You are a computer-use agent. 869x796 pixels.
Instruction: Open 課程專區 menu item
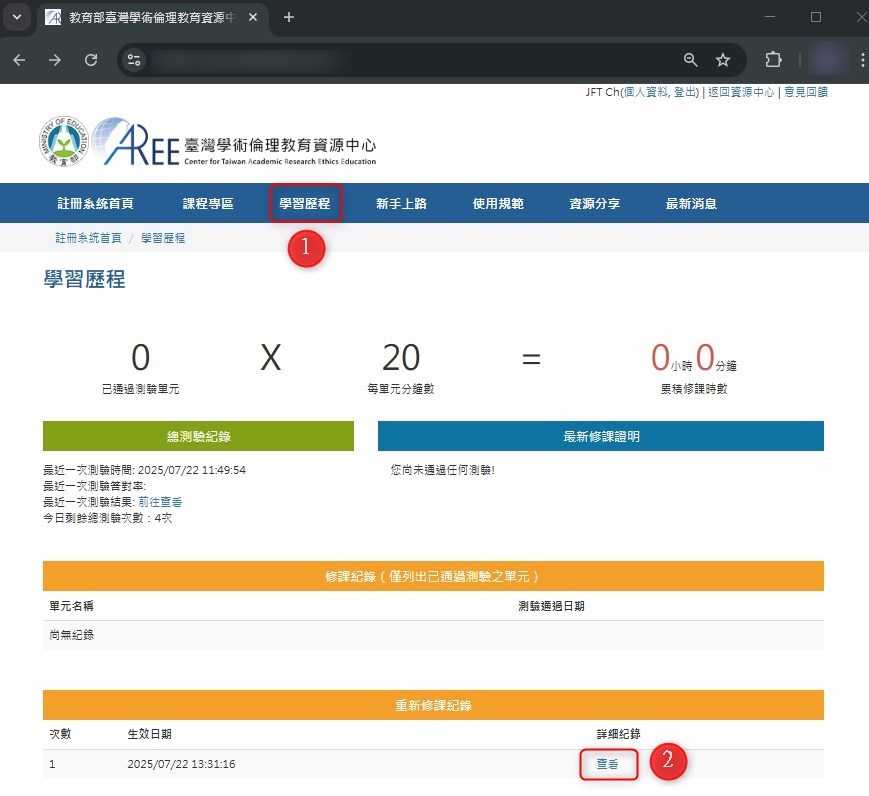pyautogui.click(x=208, y=203)
